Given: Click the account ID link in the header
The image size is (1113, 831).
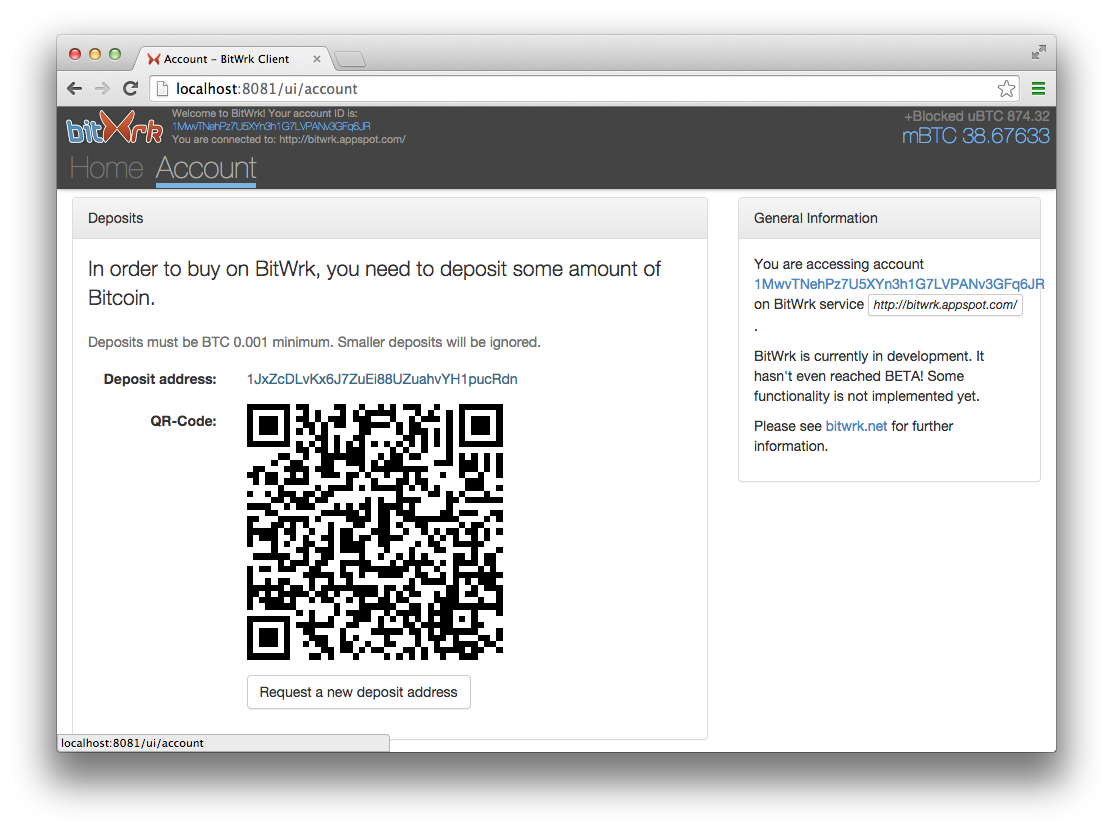Looking at the screenshot, I should [271, 126].
